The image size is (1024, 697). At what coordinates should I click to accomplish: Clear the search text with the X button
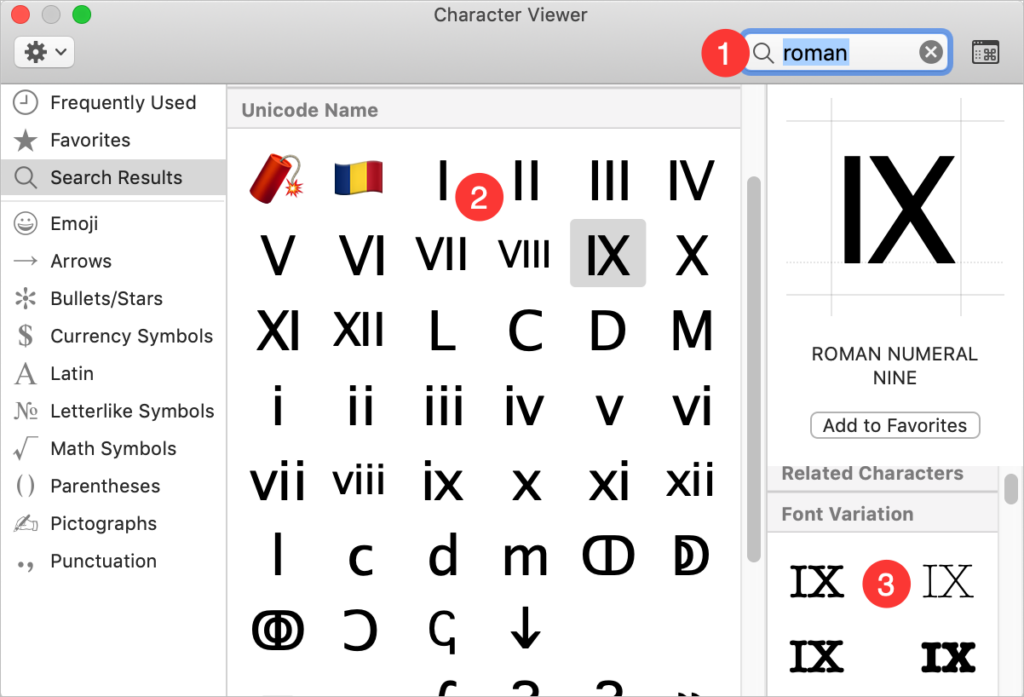pos(931,52)
